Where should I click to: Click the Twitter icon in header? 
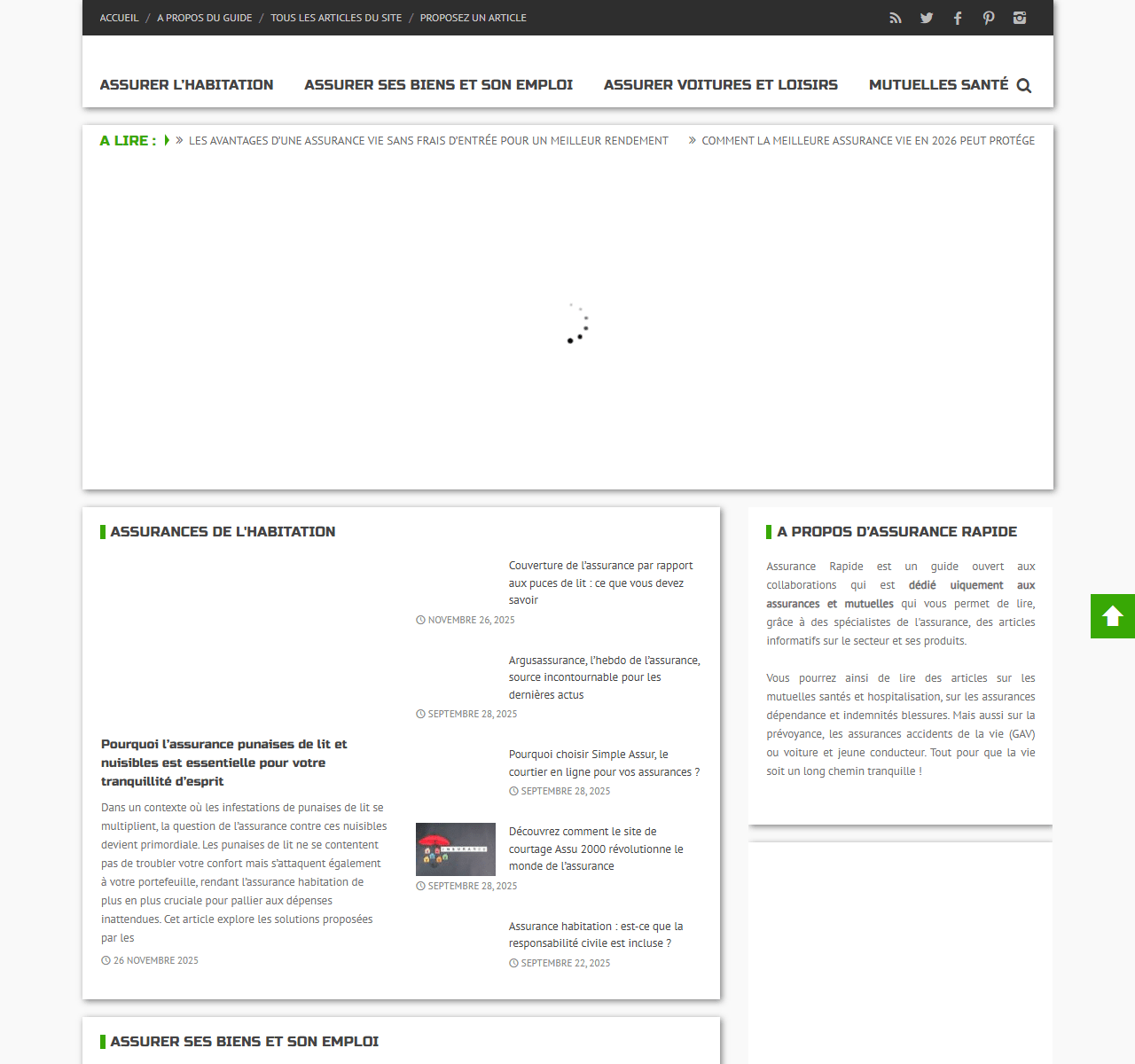click(x=927, y=18)
